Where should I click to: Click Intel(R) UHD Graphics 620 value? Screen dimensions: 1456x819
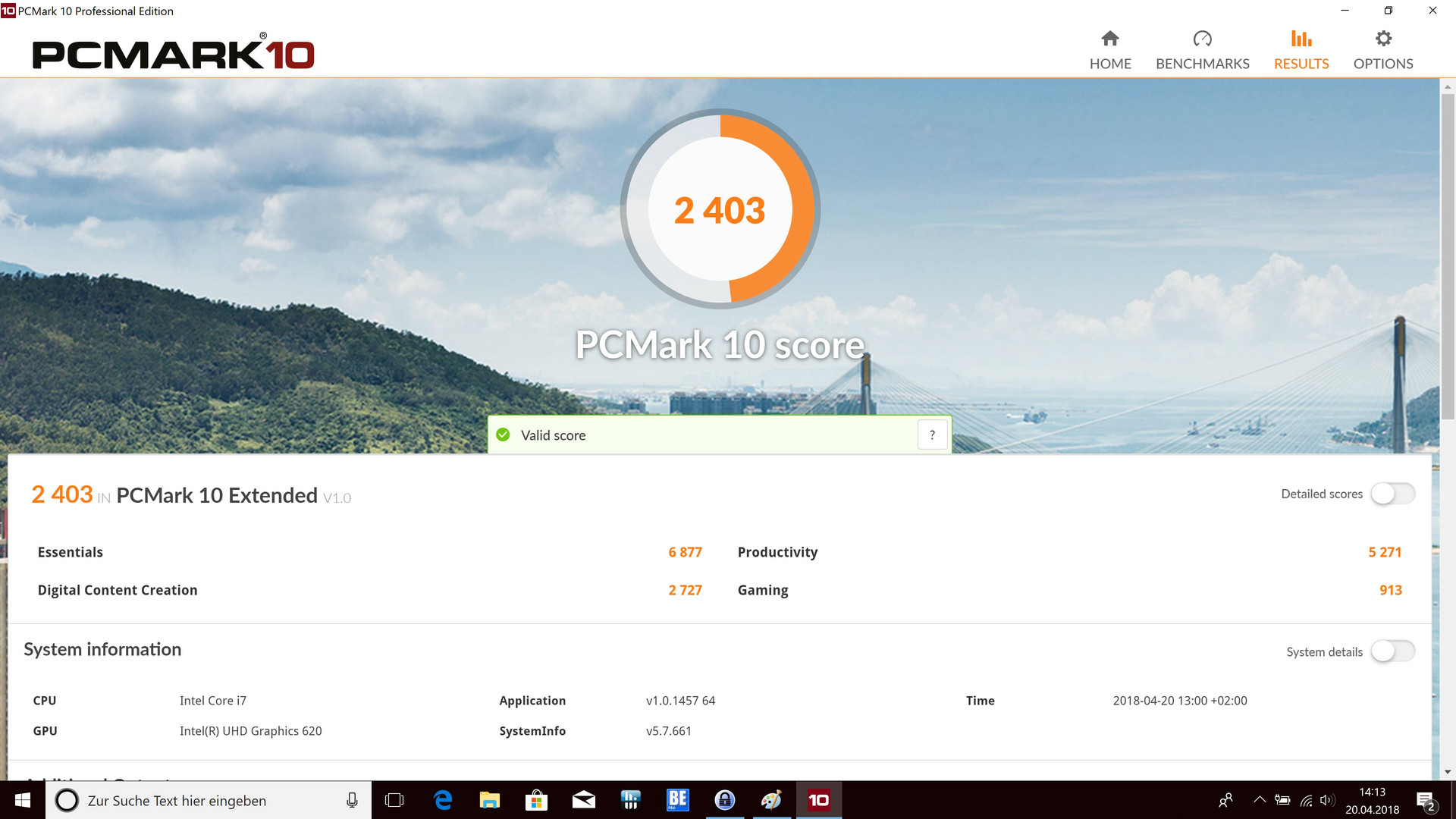(250, 731)
